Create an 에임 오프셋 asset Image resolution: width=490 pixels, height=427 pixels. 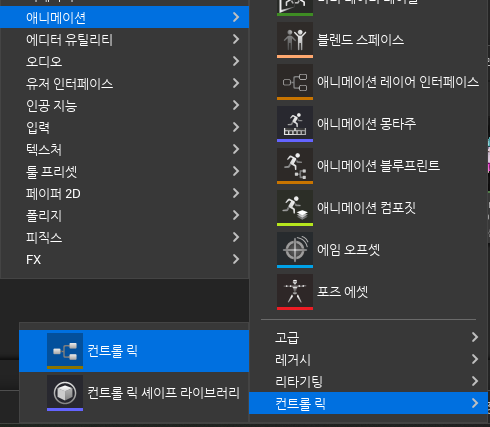point(368,250)
